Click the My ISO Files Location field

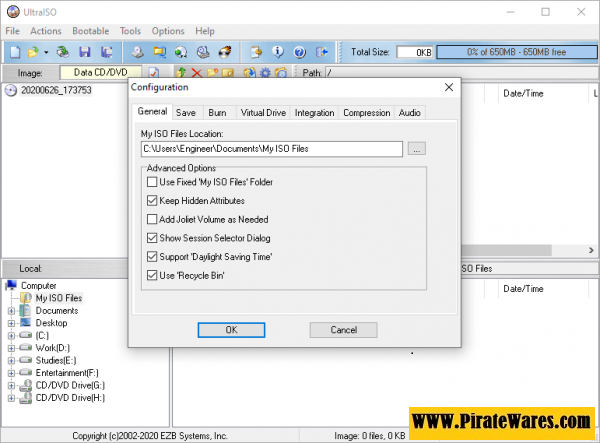coord(271,149)
